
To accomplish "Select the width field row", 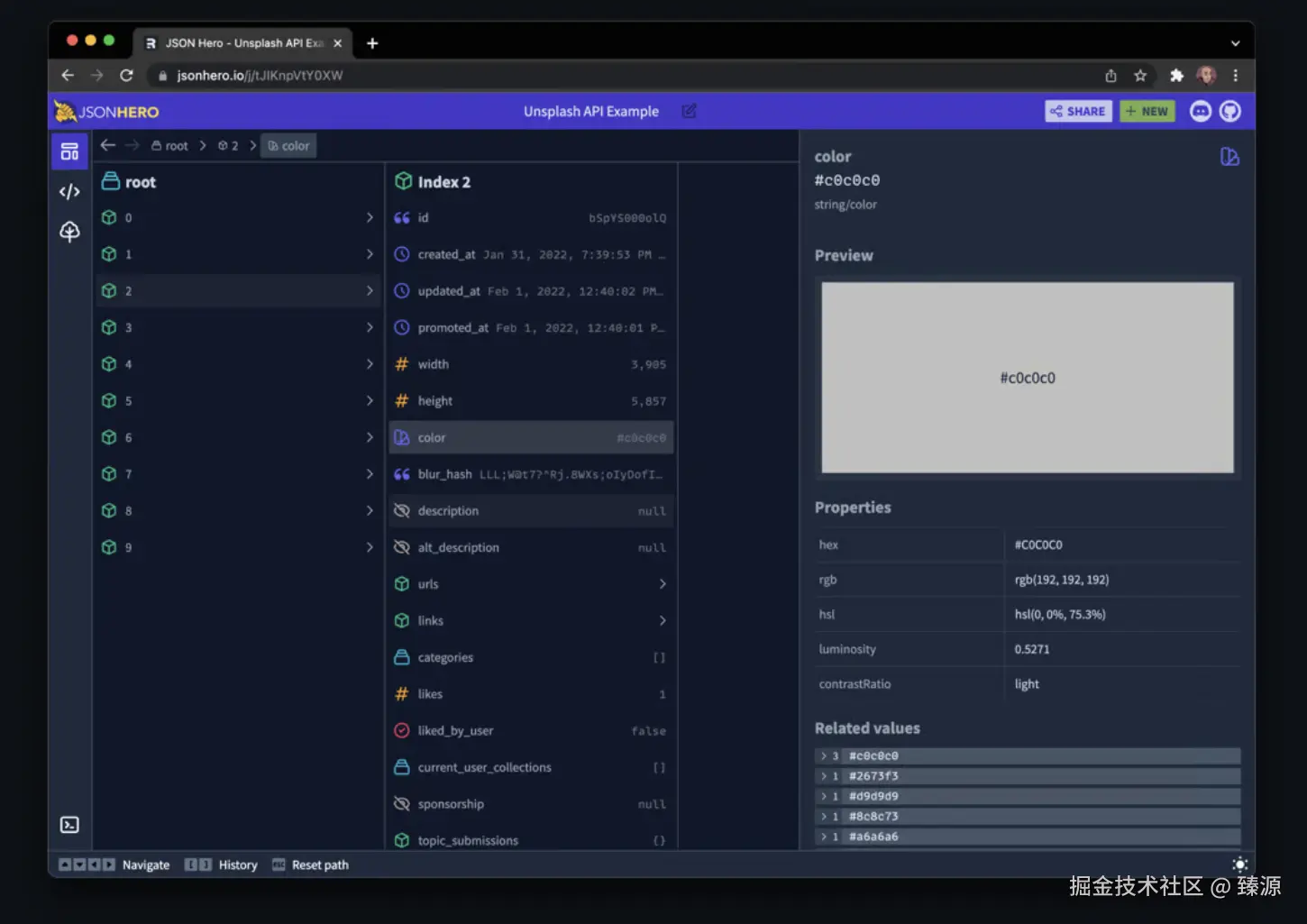I will pos(532,364).
